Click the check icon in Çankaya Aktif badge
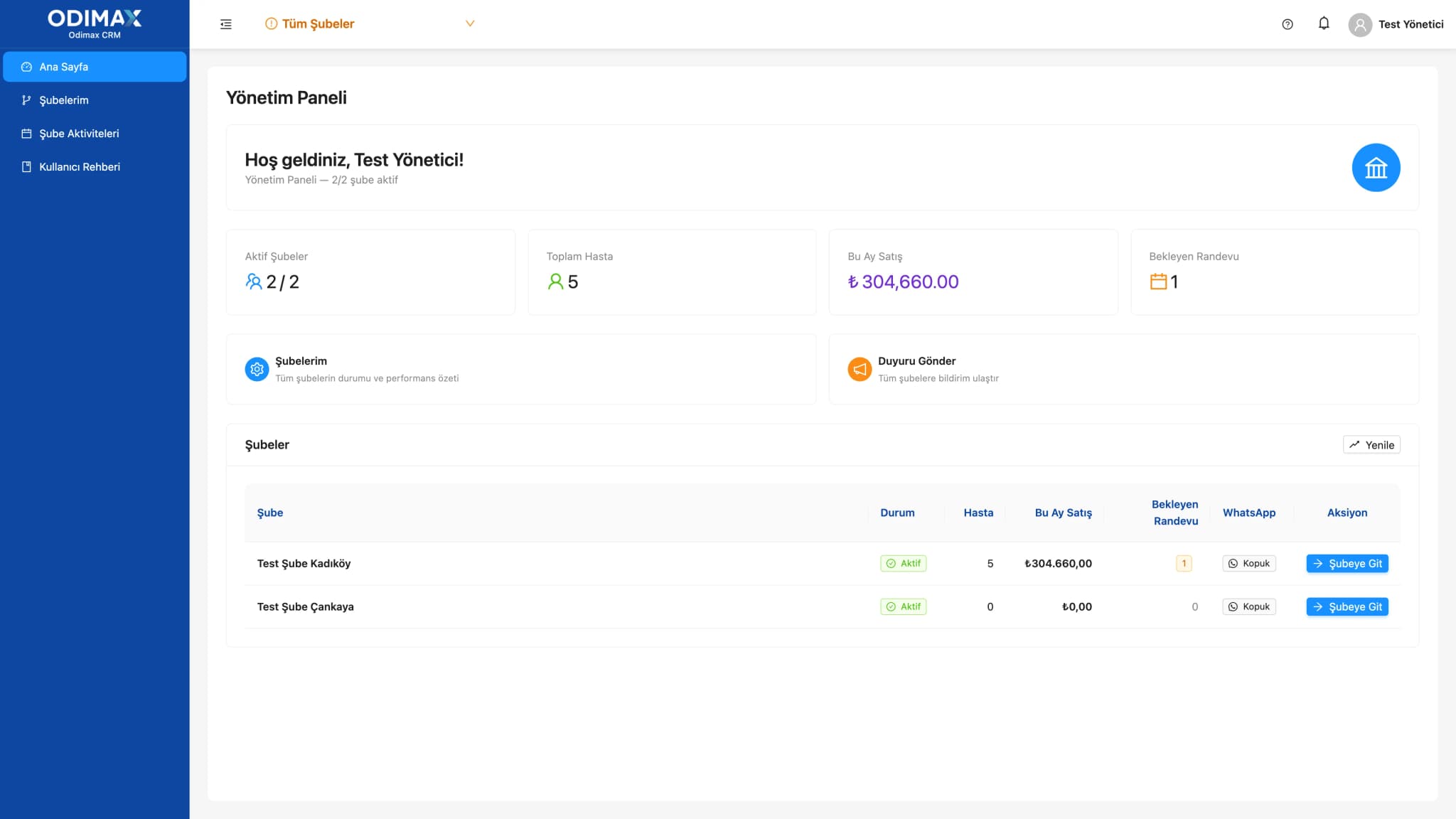The width and height of the screenshot is (1456, 819). pos(891,607)
